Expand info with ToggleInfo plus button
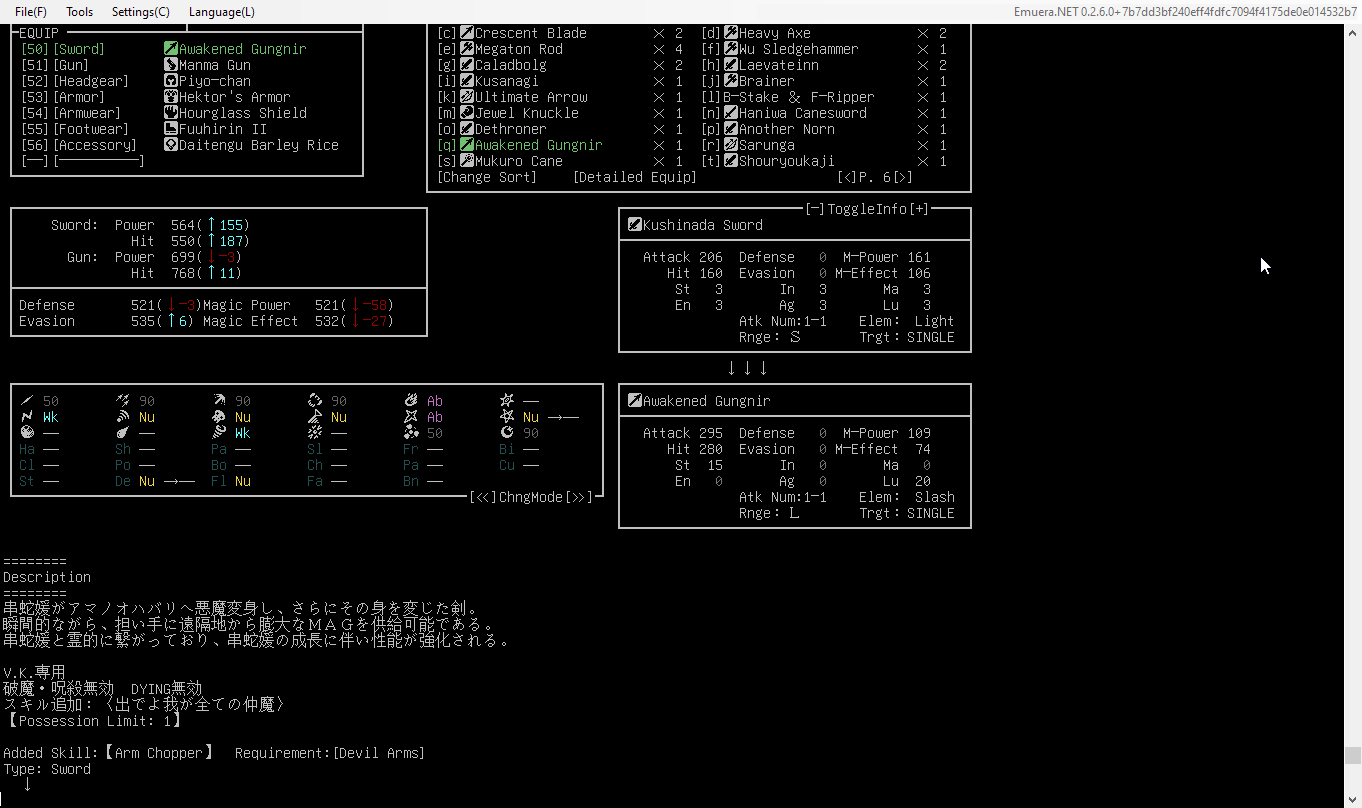This screenshot has height=808, width=1362. click(x=919, y=209)
